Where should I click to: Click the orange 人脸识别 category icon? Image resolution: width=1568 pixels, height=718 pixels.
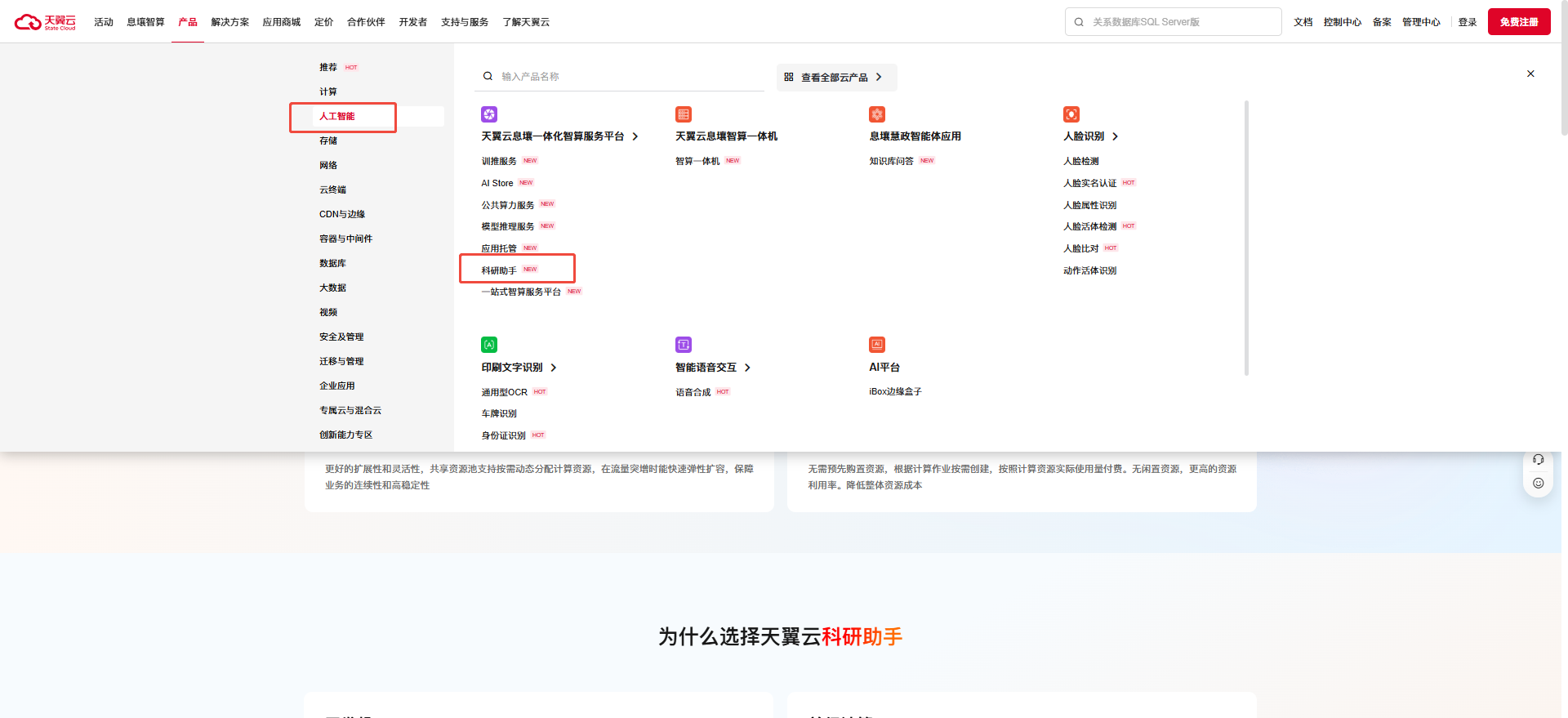pos(1071,114)
